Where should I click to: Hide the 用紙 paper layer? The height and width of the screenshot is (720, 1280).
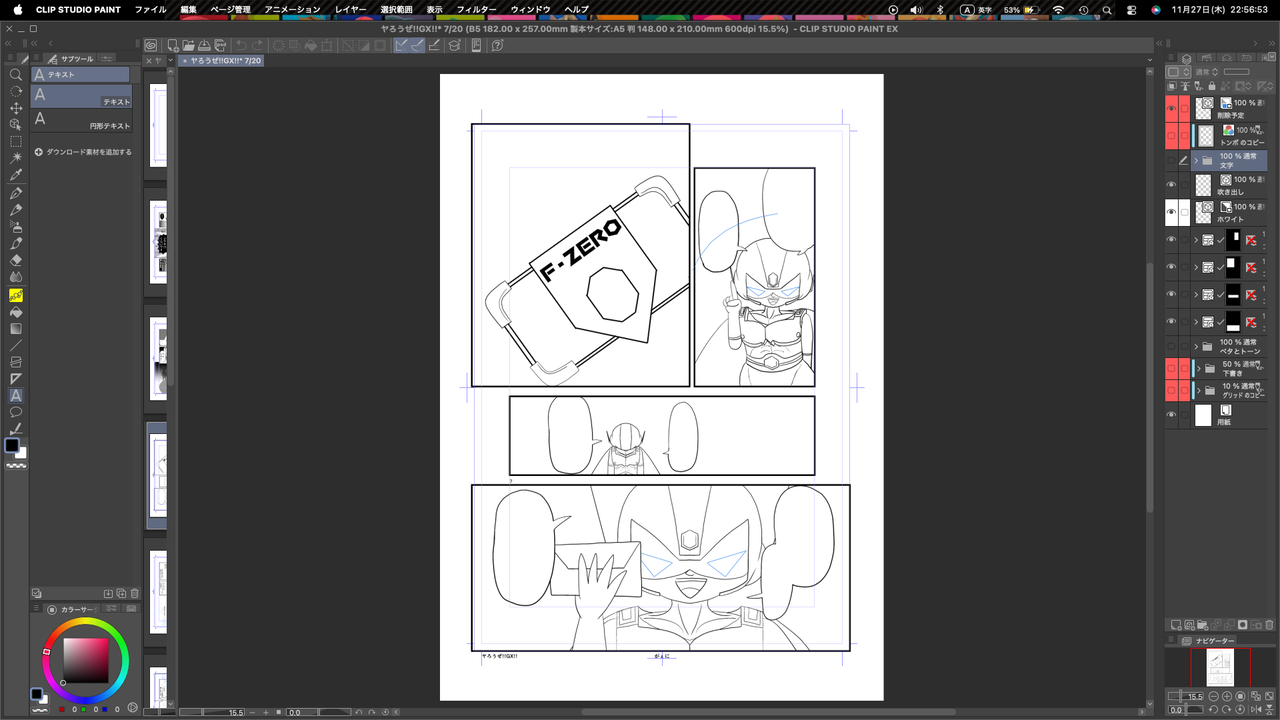(x=1172, y=415)
